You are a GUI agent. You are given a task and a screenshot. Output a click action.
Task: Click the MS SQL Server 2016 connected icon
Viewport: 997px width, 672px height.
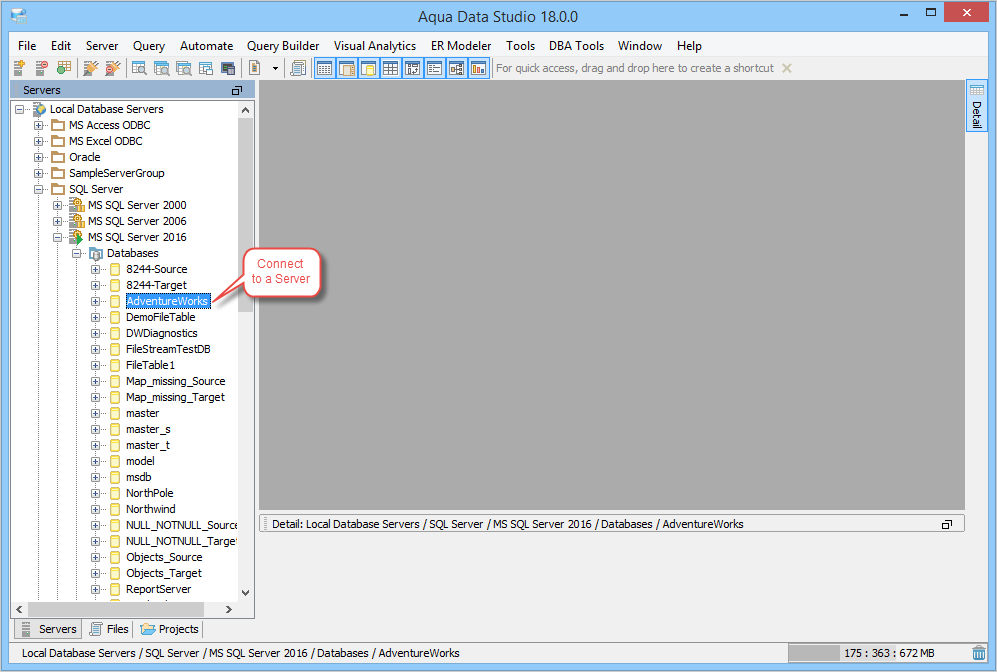pos(77,237)
